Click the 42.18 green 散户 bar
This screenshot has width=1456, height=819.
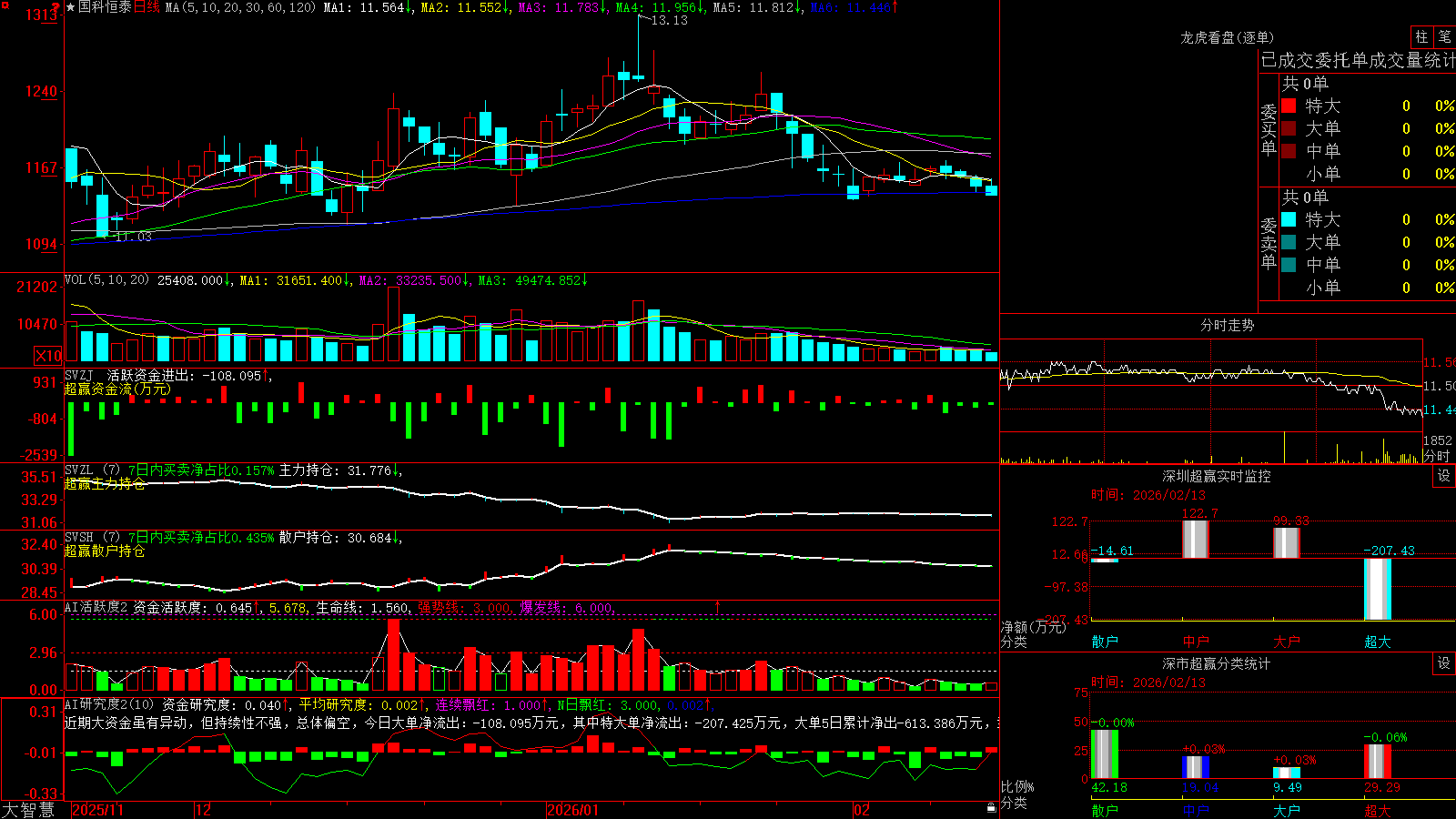click(1105, 754)
